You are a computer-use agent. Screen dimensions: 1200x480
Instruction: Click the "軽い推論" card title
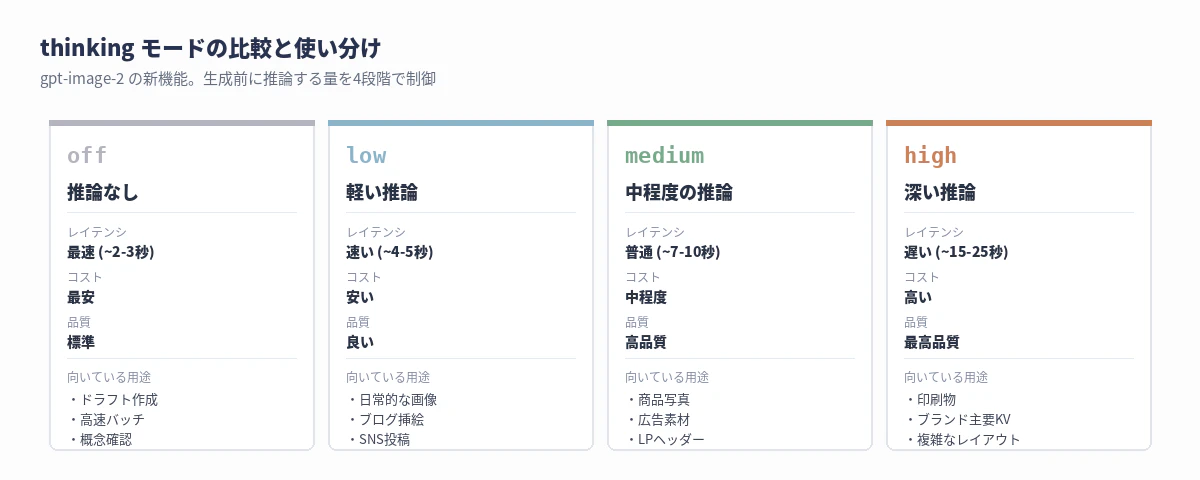382,192
